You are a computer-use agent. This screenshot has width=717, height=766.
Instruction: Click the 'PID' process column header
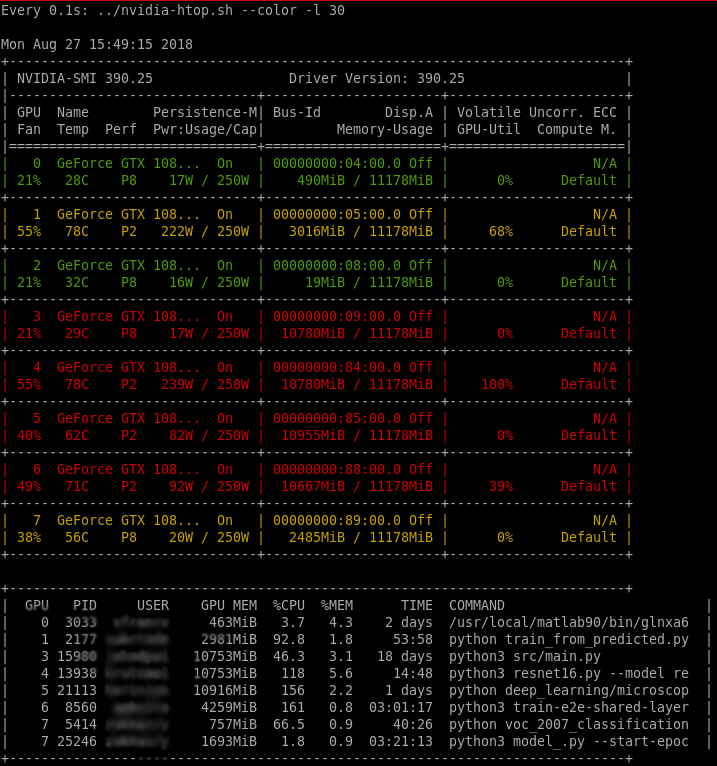pos(85,606)
